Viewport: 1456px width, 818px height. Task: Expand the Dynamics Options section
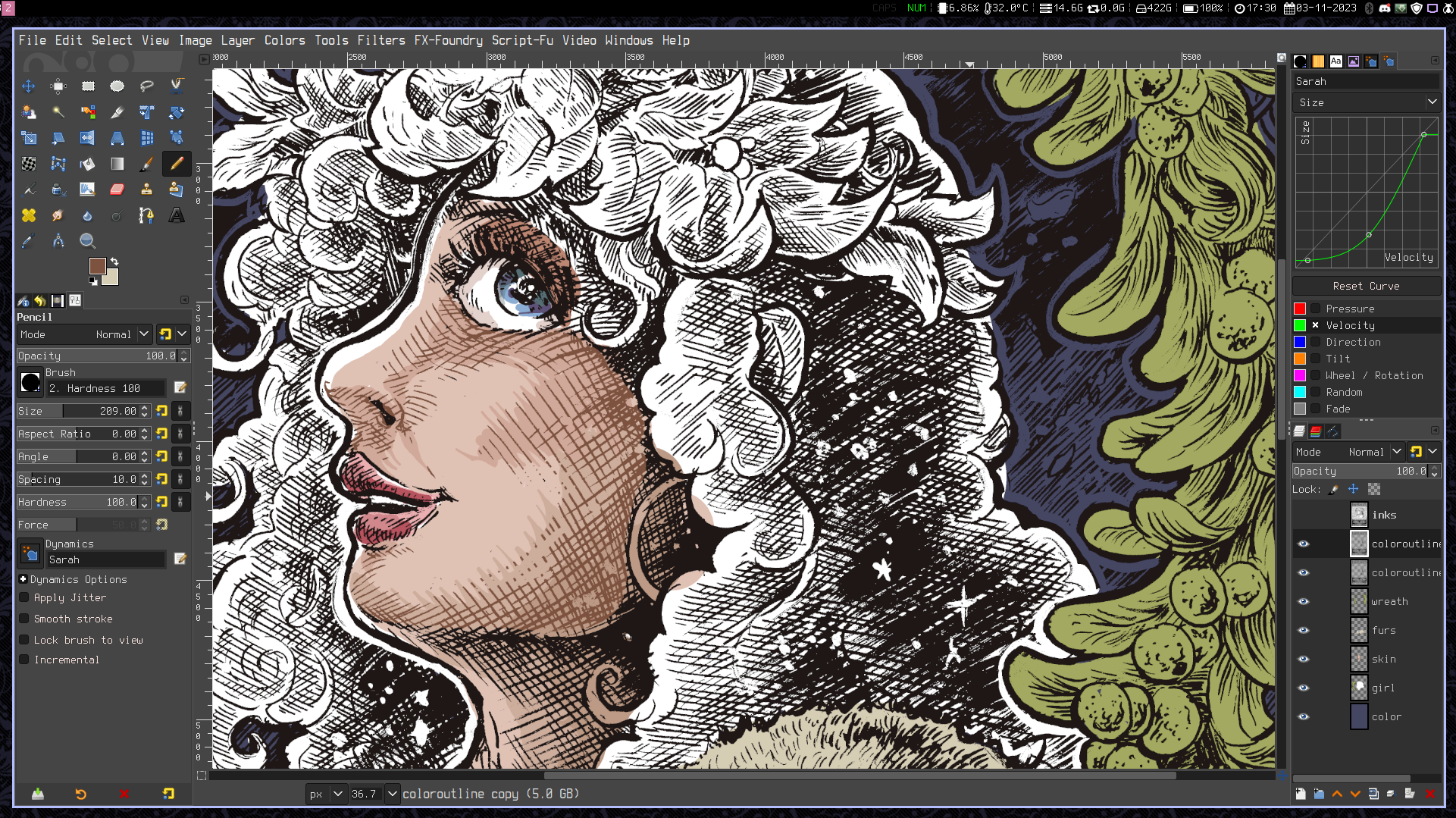click(23, 579)
